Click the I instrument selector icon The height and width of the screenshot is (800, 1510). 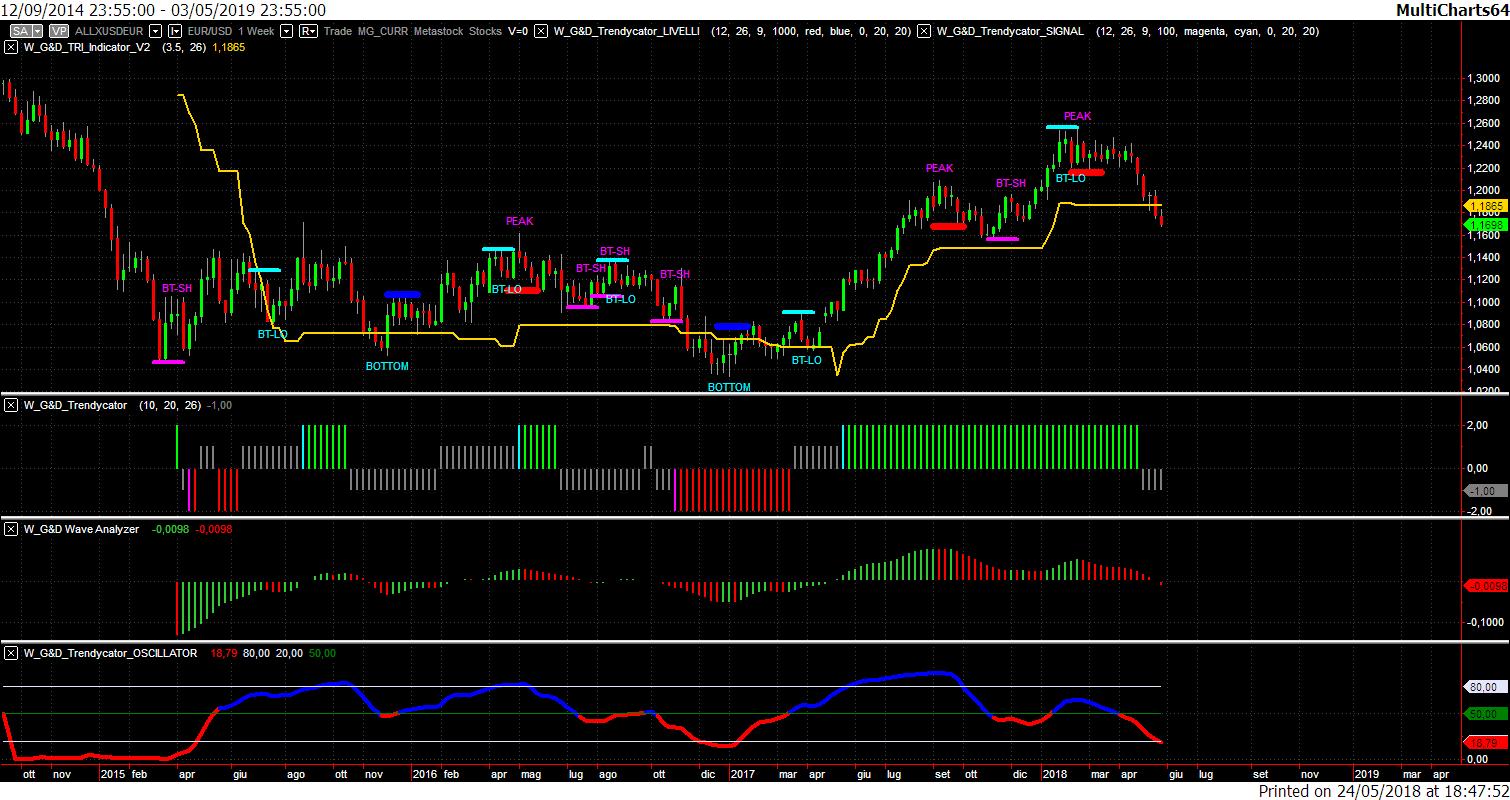point(174,31)
